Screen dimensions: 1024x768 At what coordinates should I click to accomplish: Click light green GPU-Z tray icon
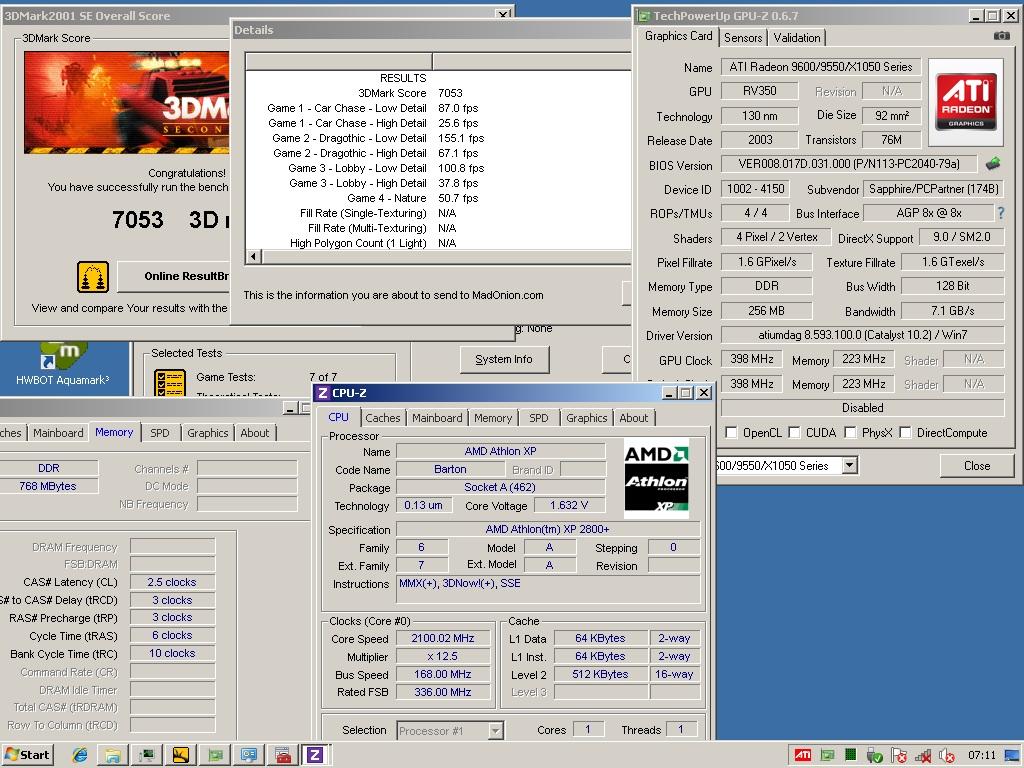(x=827, y=756)
